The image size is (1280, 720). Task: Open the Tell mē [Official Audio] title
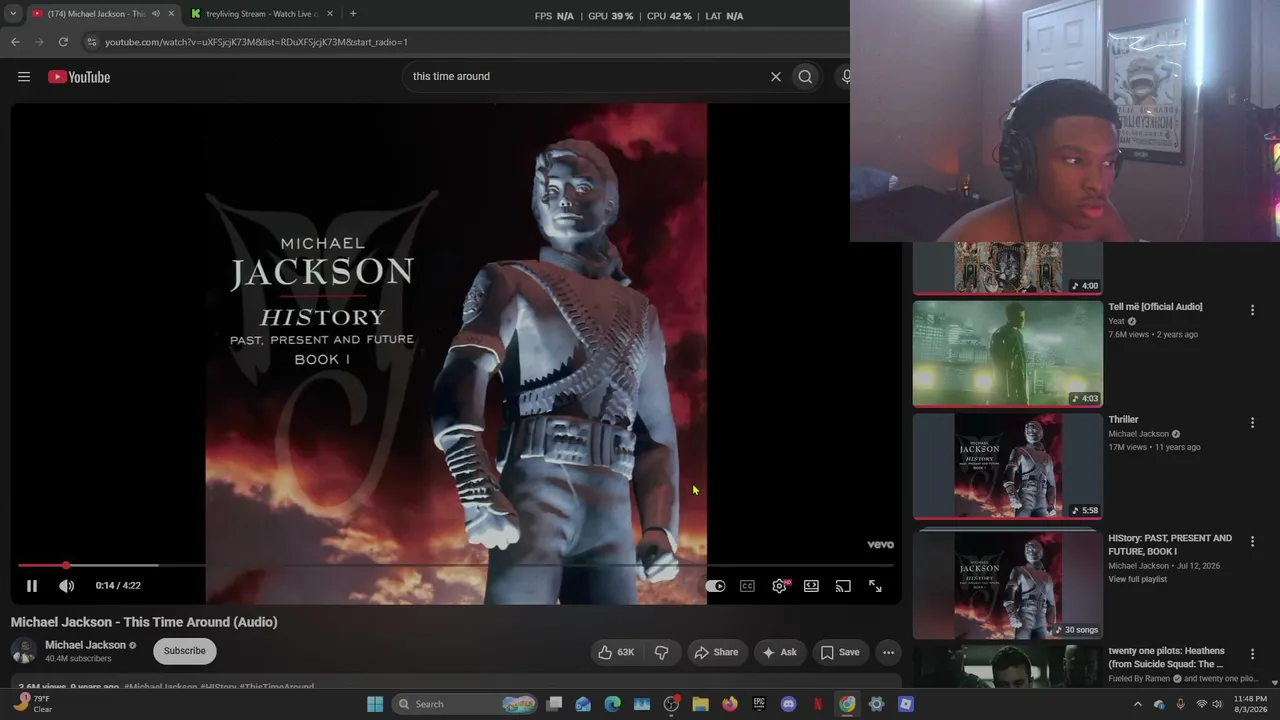coord(1155,307)
